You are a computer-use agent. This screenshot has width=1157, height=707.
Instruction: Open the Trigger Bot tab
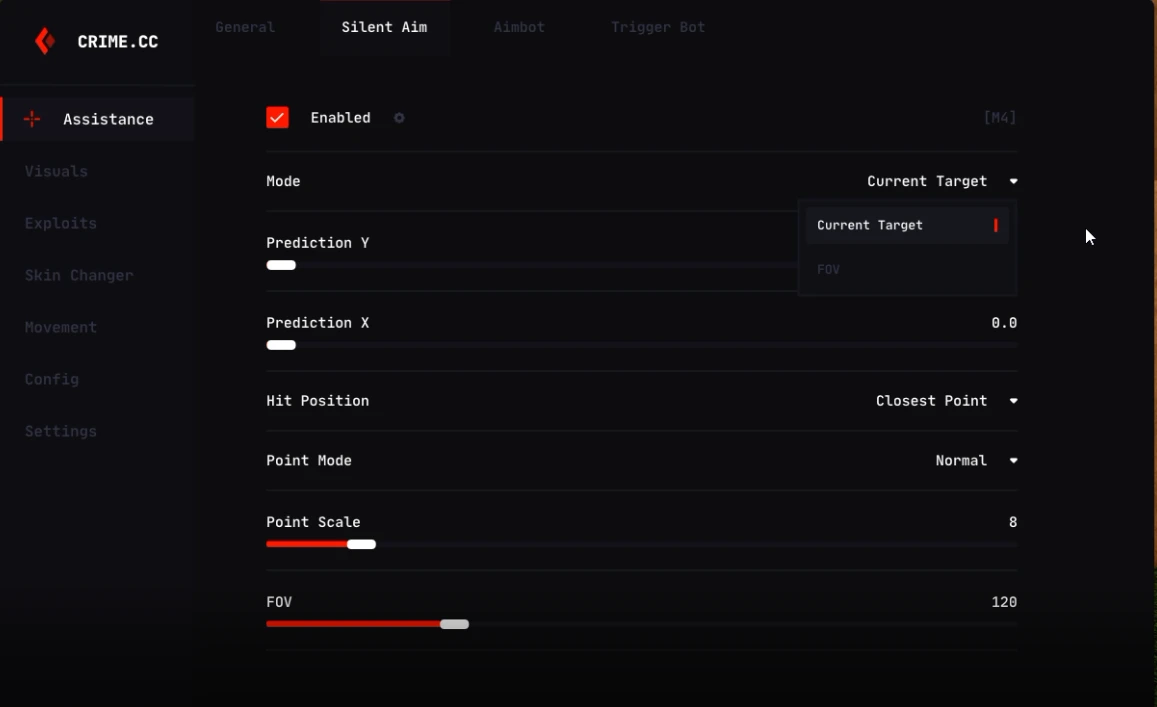658,27
